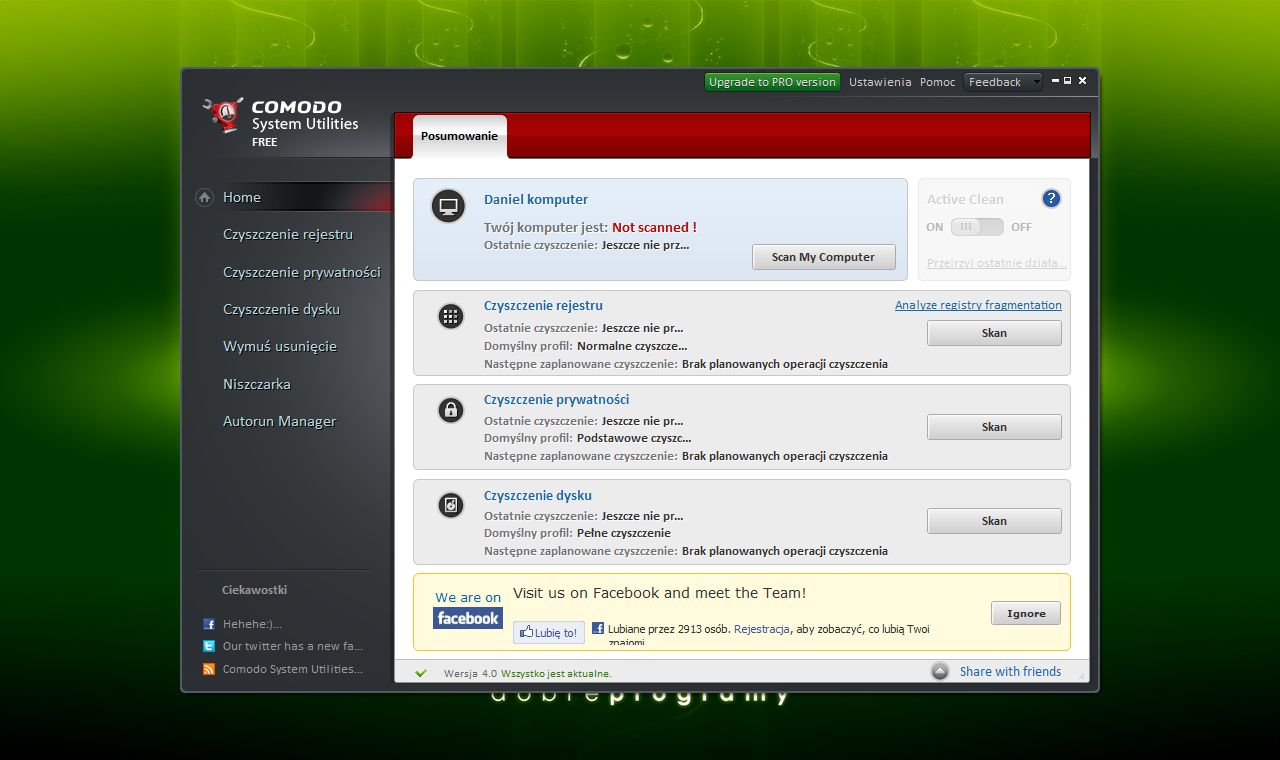Screen dimensions: 1280x760
Task: Ignore the Facebook invitation banner
Action: point(1026,613)
